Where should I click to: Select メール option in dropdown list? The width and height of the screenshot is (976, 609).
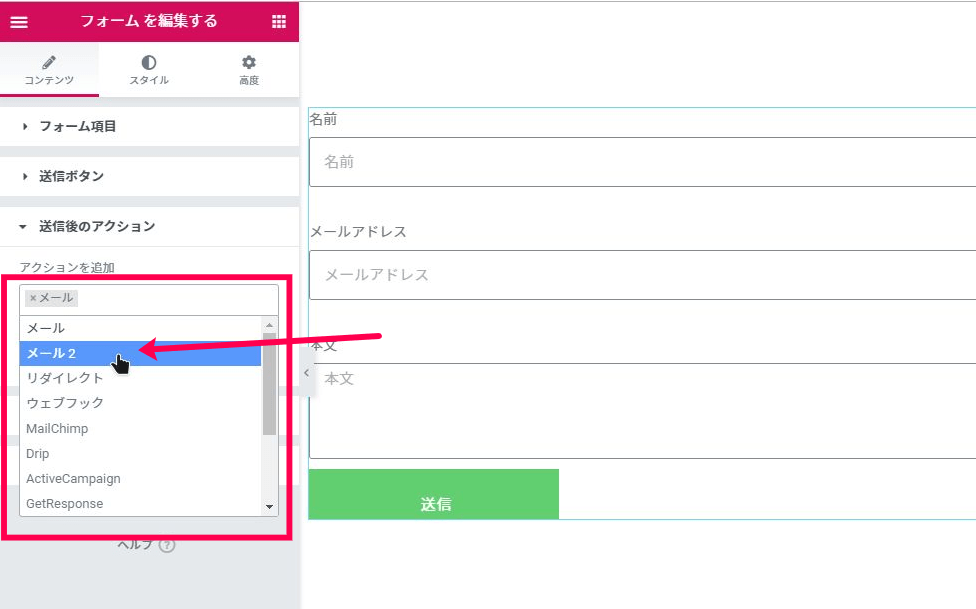point(140,328)
